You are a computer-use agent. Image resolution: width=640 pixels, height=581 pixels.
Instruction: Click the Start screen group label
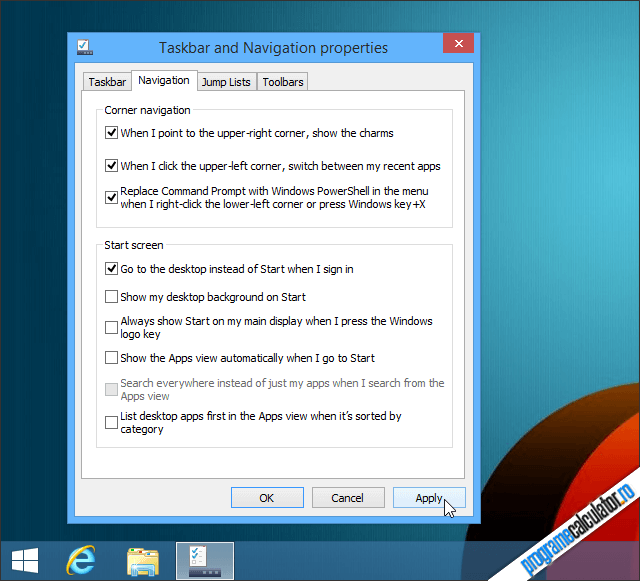click(134, 245)
